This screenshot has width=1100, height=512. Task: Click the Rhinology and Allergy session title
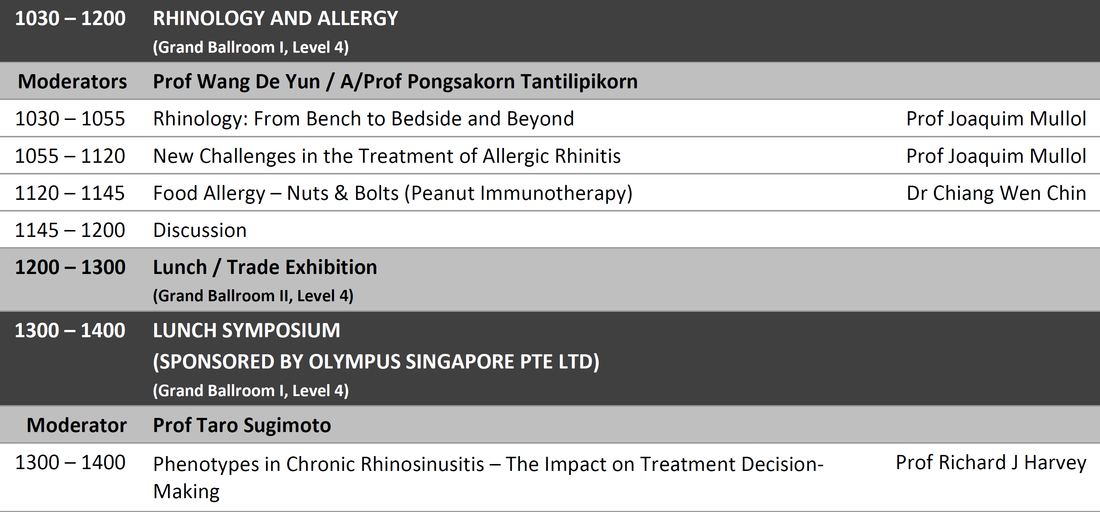click(x=275, y=18)
